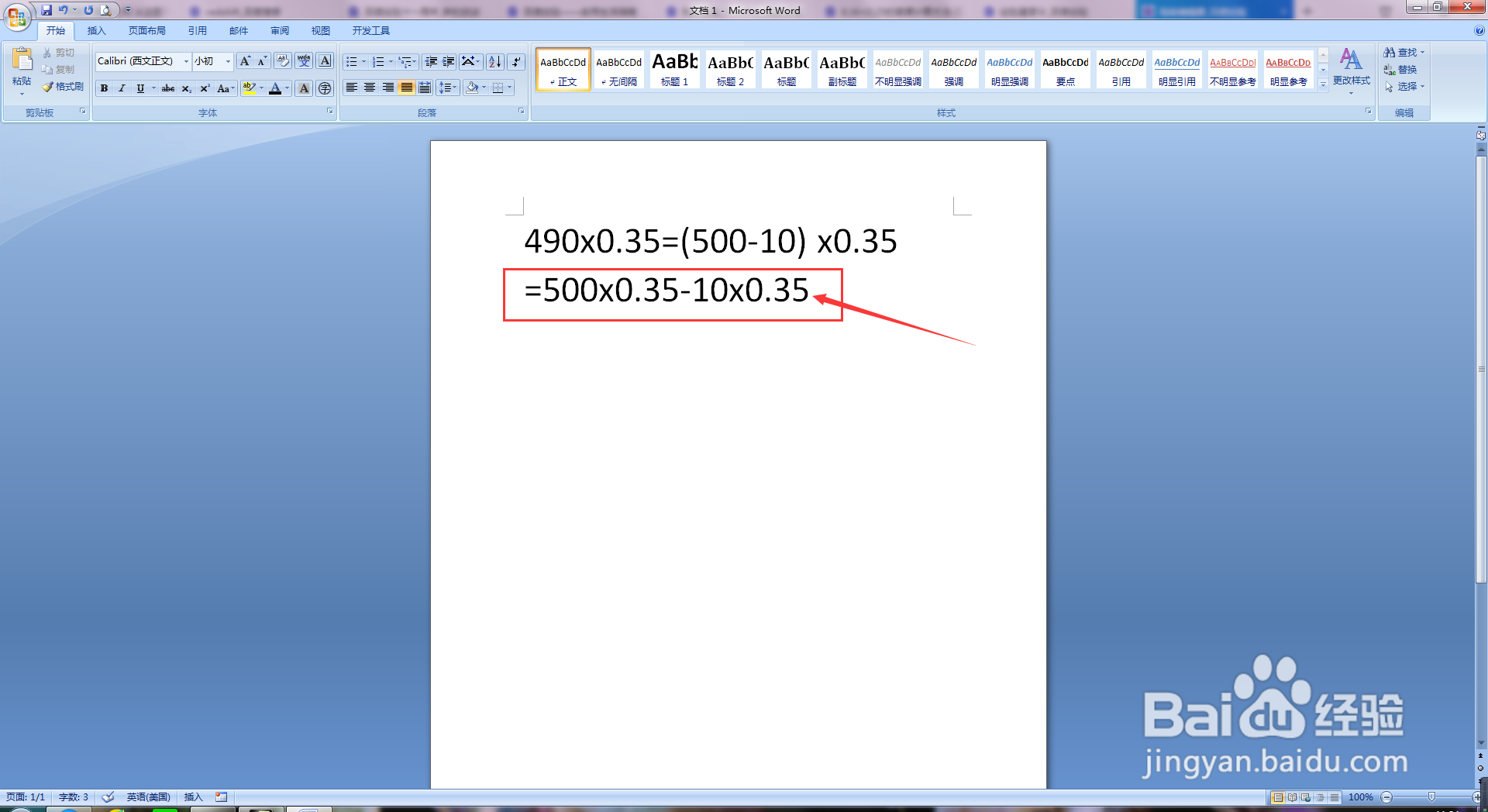Switch to References (引用) tab
The height and width of the screenshot is (812, 1488).
point(197,31)
